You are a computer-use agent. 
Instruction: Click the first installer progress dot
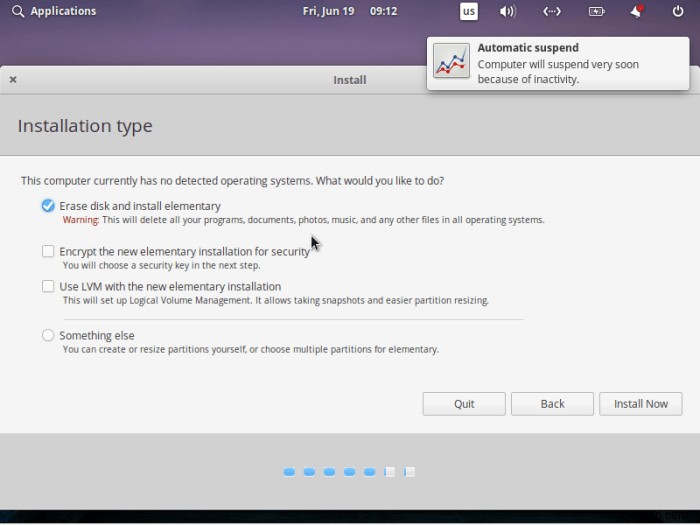pyautogui.click(x=289, y=472)
